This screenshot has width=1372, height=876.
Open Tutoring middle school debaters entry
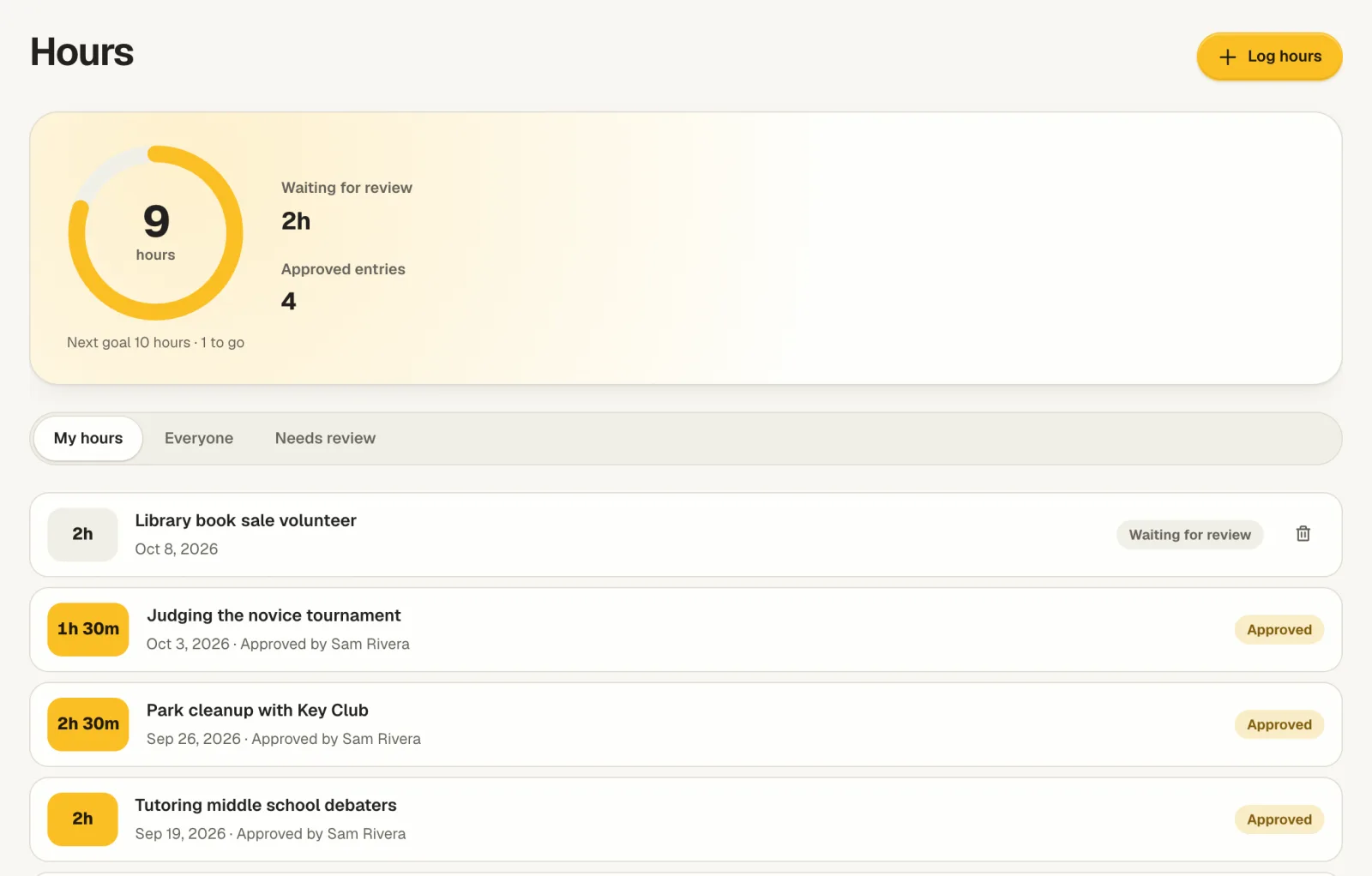[685, 819]
